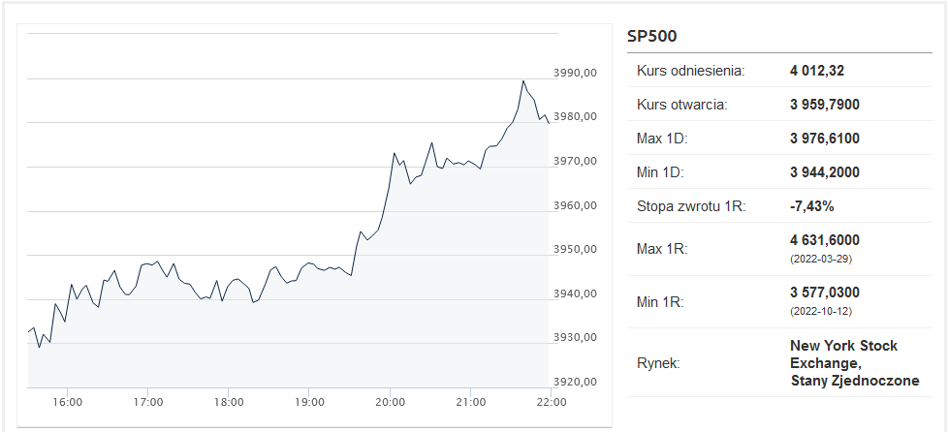Click the chart peak near 3990

click(x=523, y=81)
